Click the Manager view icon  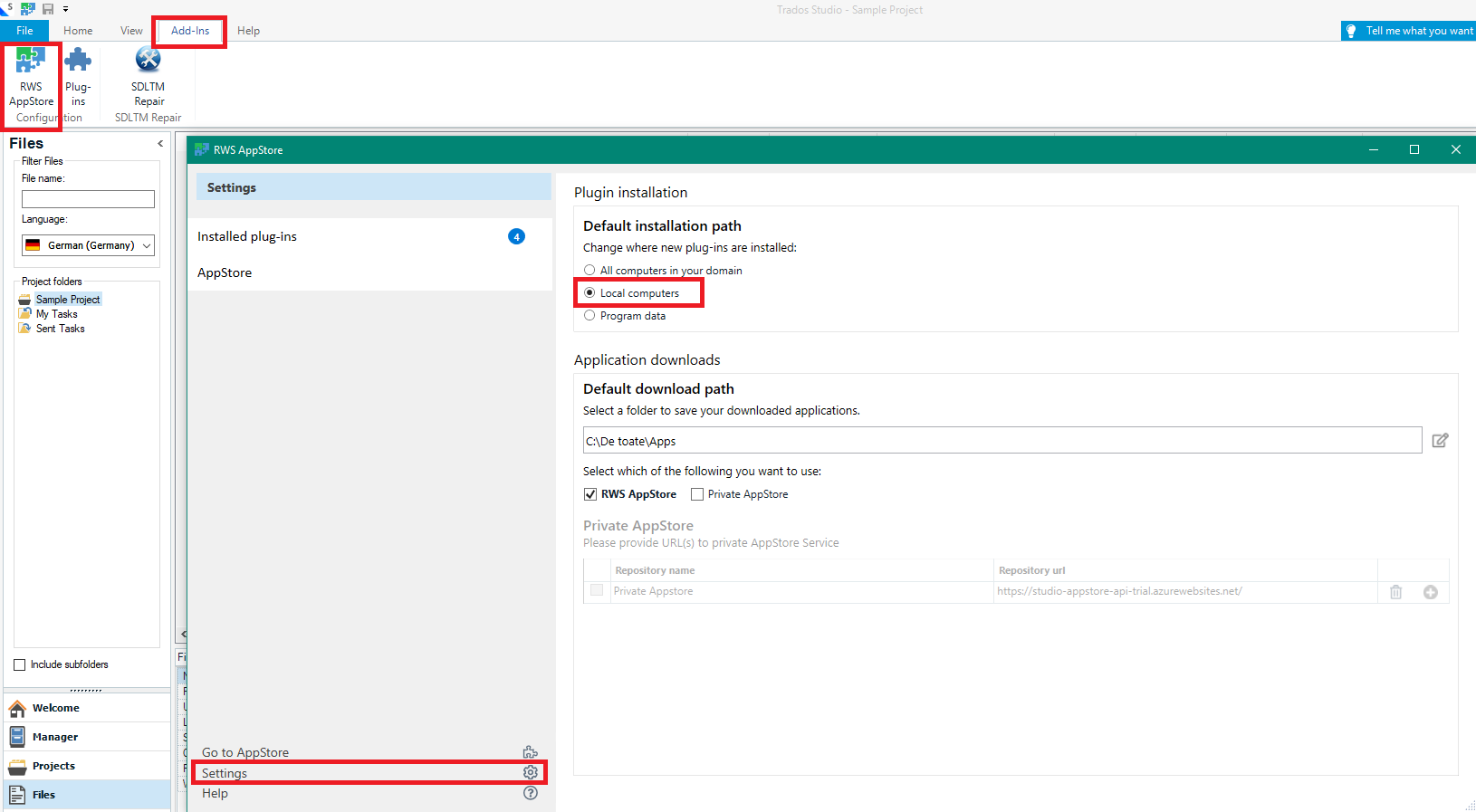point(17,737)
